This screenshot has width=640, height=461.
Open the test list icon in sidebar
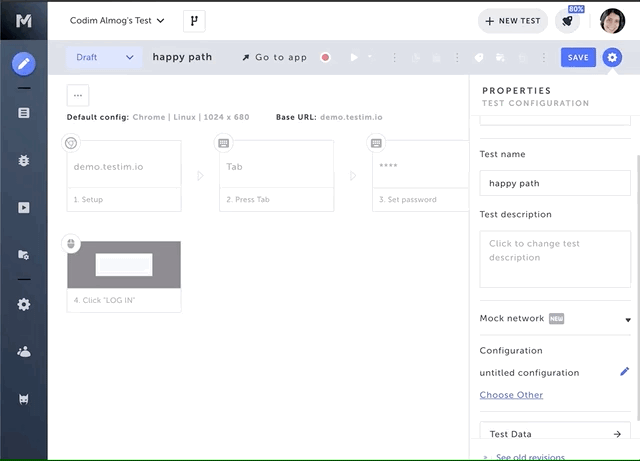(23, 113)
